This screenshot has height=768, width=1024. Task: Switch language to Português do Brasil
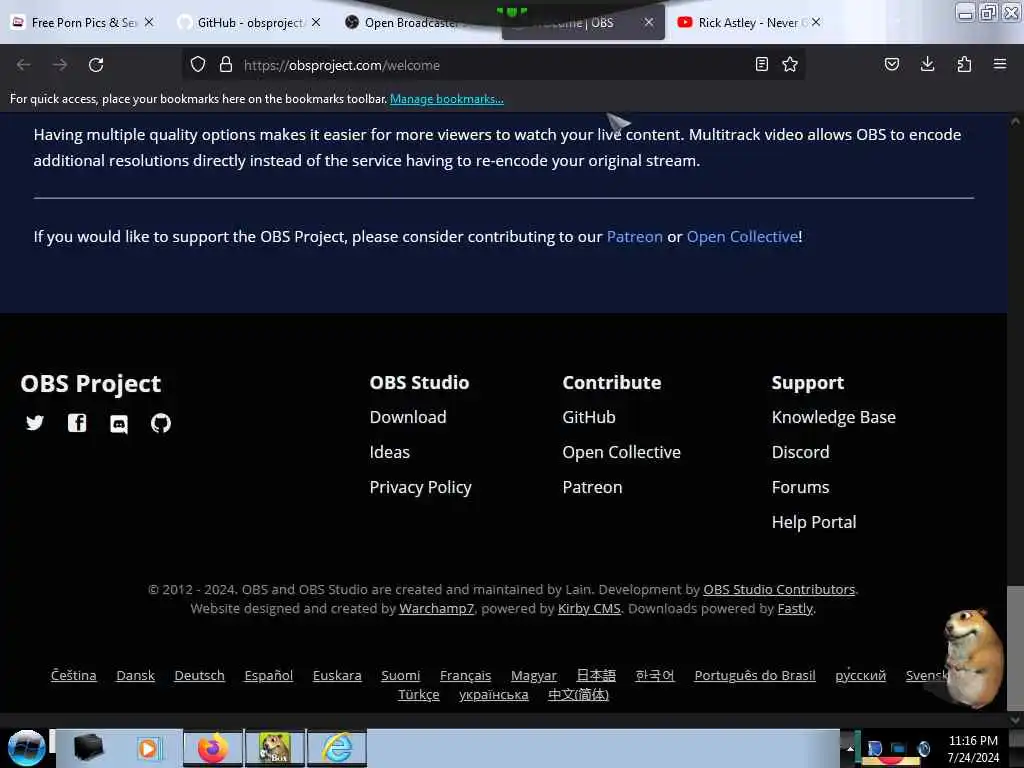point(754,675)
